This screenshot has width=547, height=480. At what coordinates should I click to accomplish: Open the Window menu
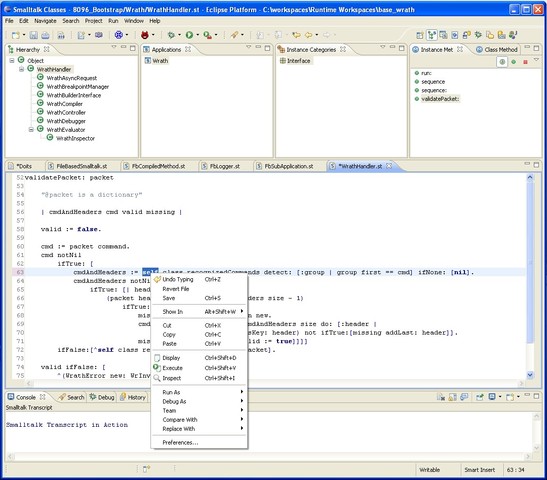[134, 21]
